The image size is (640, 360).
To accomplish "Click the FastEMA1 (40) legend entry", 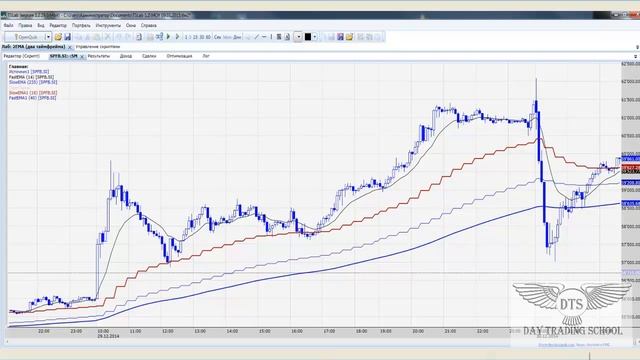I will click(33, 98).
